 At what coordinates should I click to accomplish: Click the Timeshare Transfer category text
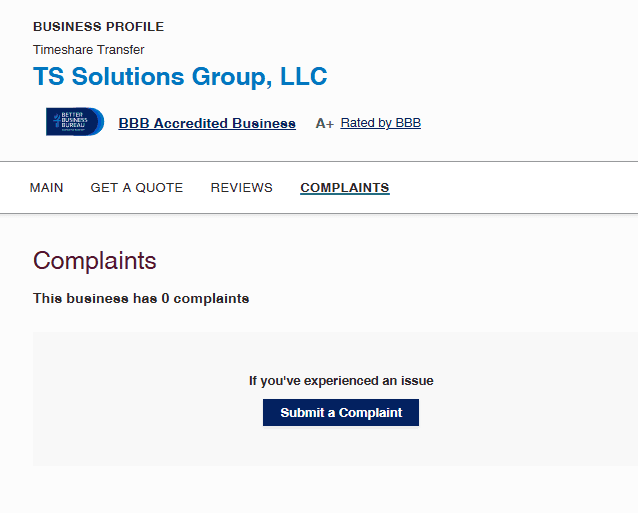pos(89,50)
